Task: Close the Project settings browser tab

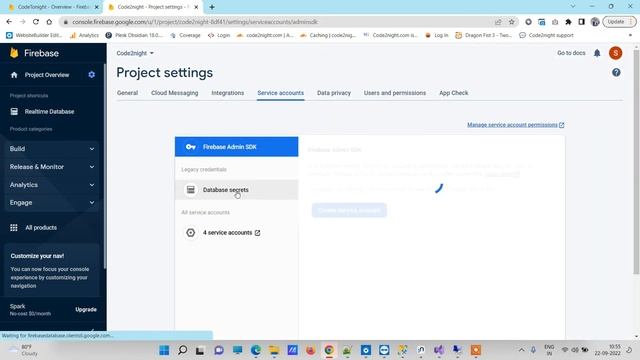Action: point(196,7)
